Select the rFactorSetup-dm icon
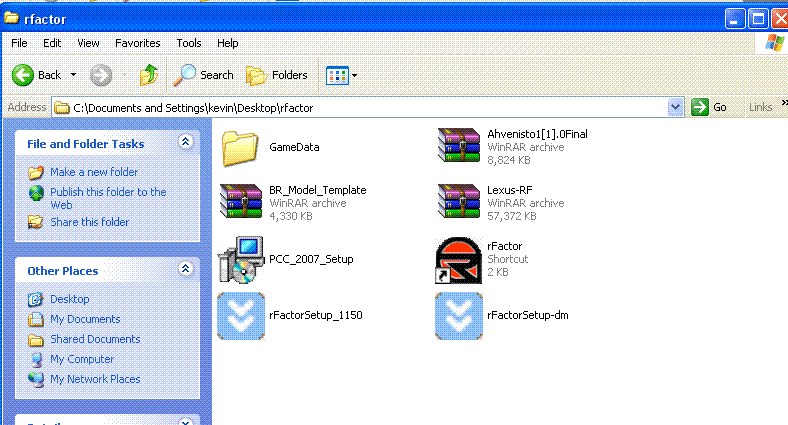Image resolution: width=788 pixels, height=425 pixels. (459, 316)
